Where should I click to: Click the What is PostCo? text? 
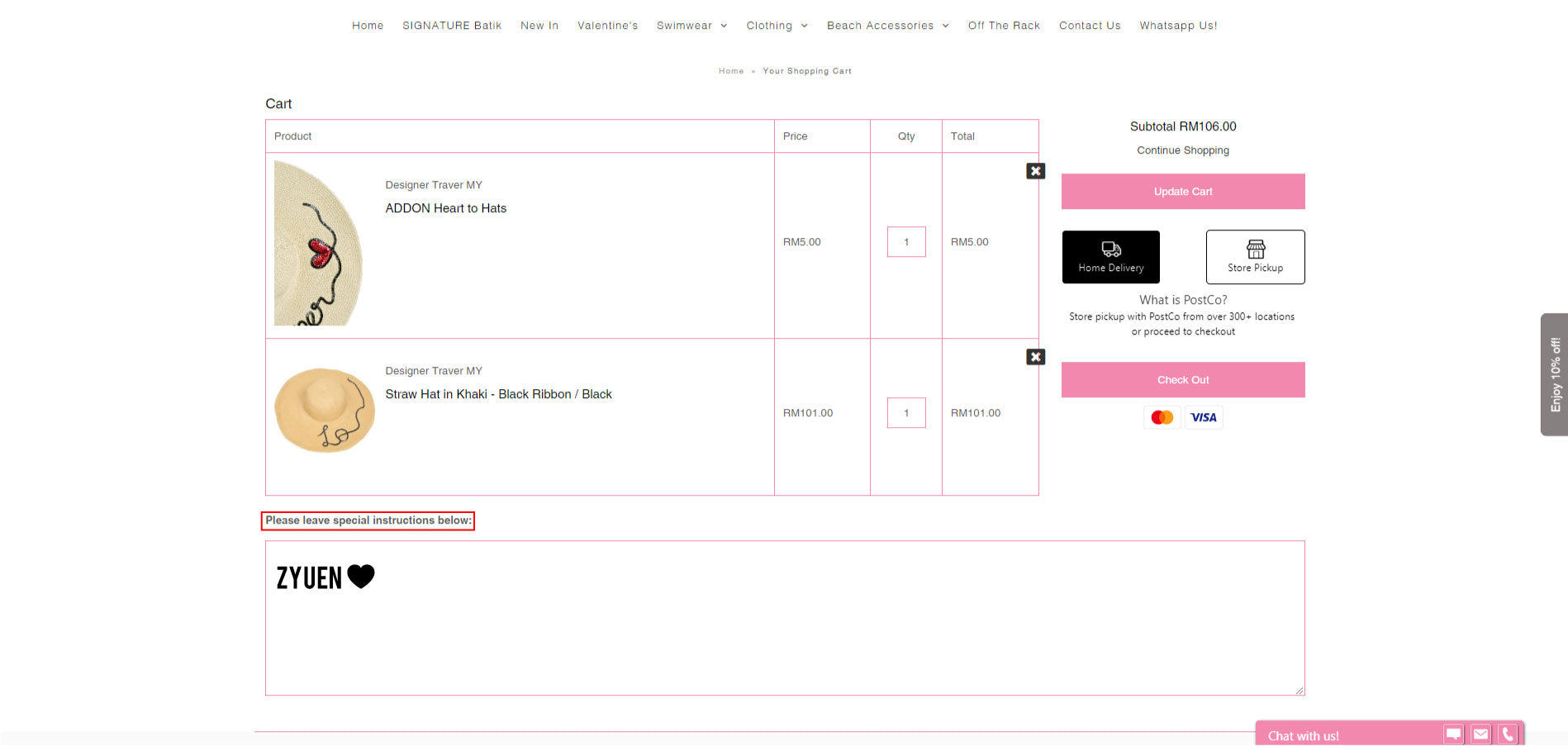pos(1183,300)
